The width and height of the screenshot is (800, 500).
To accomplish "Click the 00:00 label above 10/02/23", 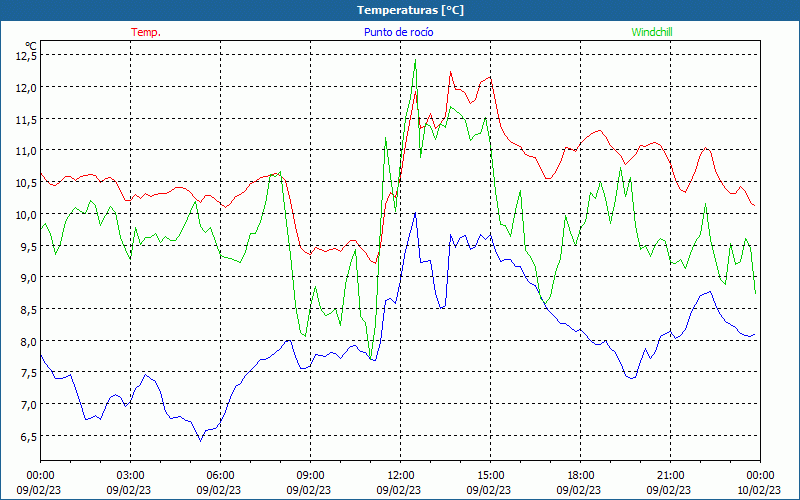I will coord(760,475).
